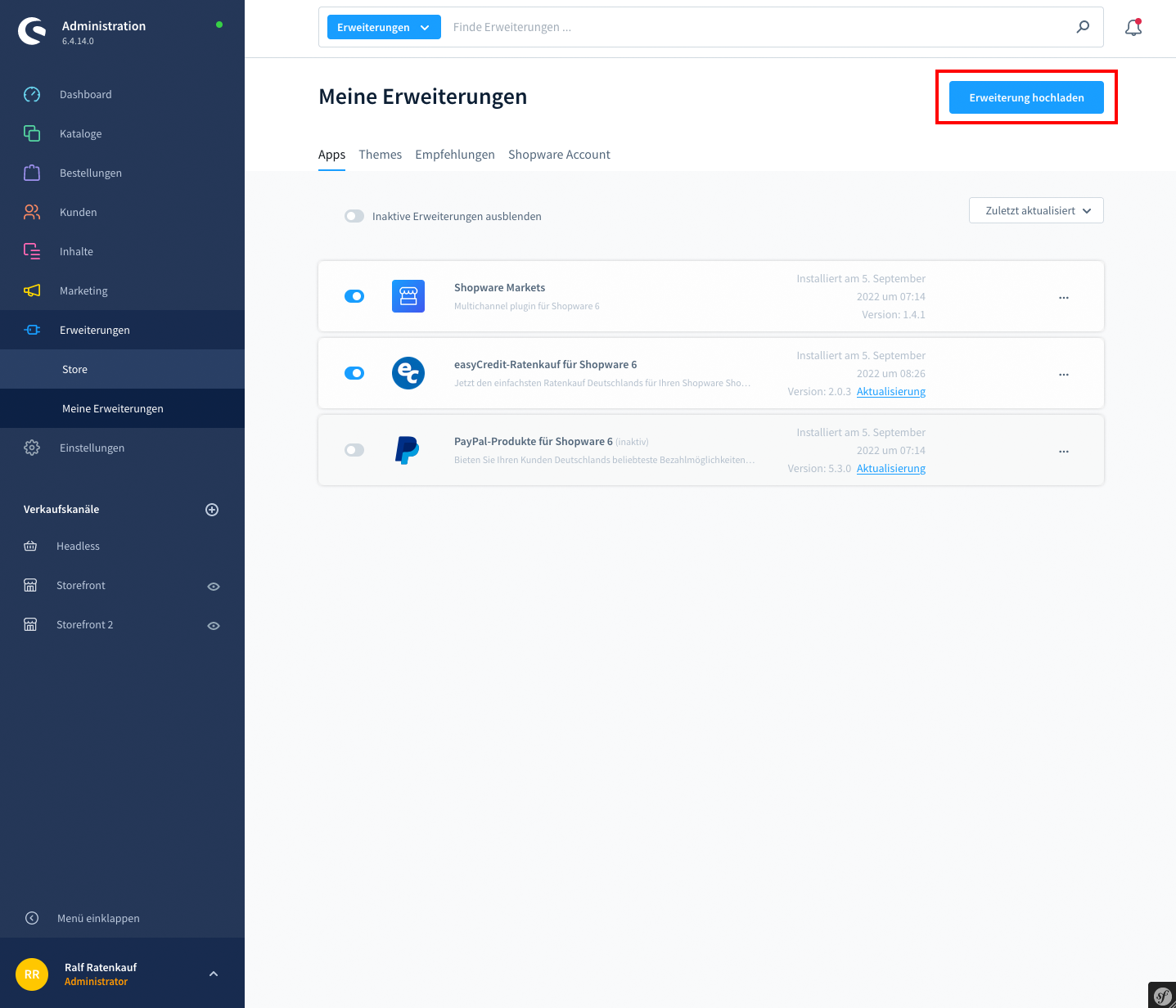Click the Erweiterungen plug icon

point(32,330)
